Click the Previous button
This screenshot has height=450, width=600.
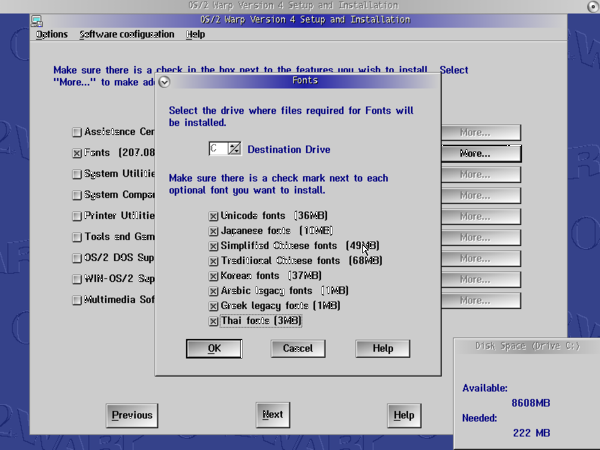(x=132, y=415)
